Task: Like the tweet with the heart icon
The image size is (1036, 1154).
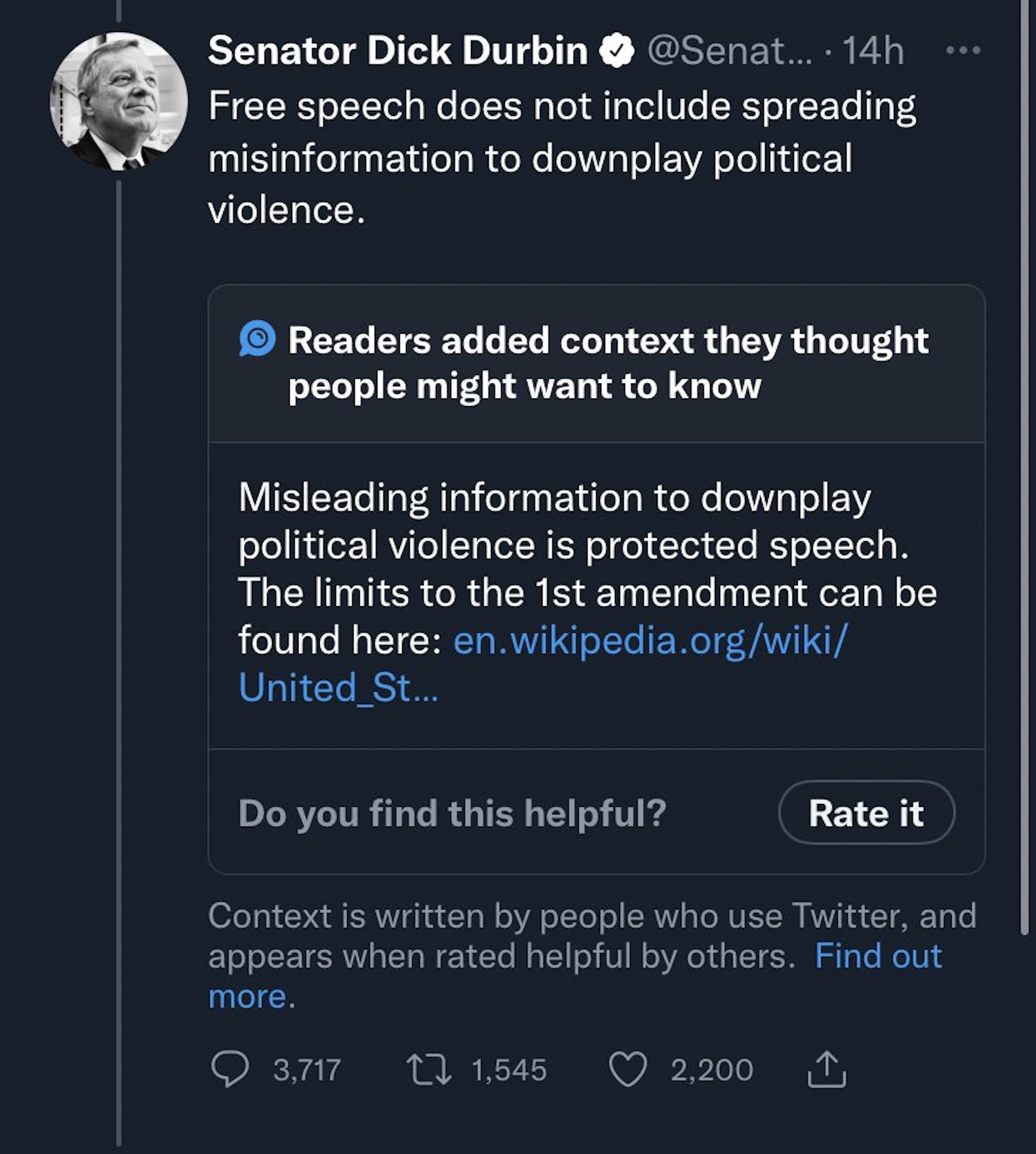Action: [x=628, y=1069]
